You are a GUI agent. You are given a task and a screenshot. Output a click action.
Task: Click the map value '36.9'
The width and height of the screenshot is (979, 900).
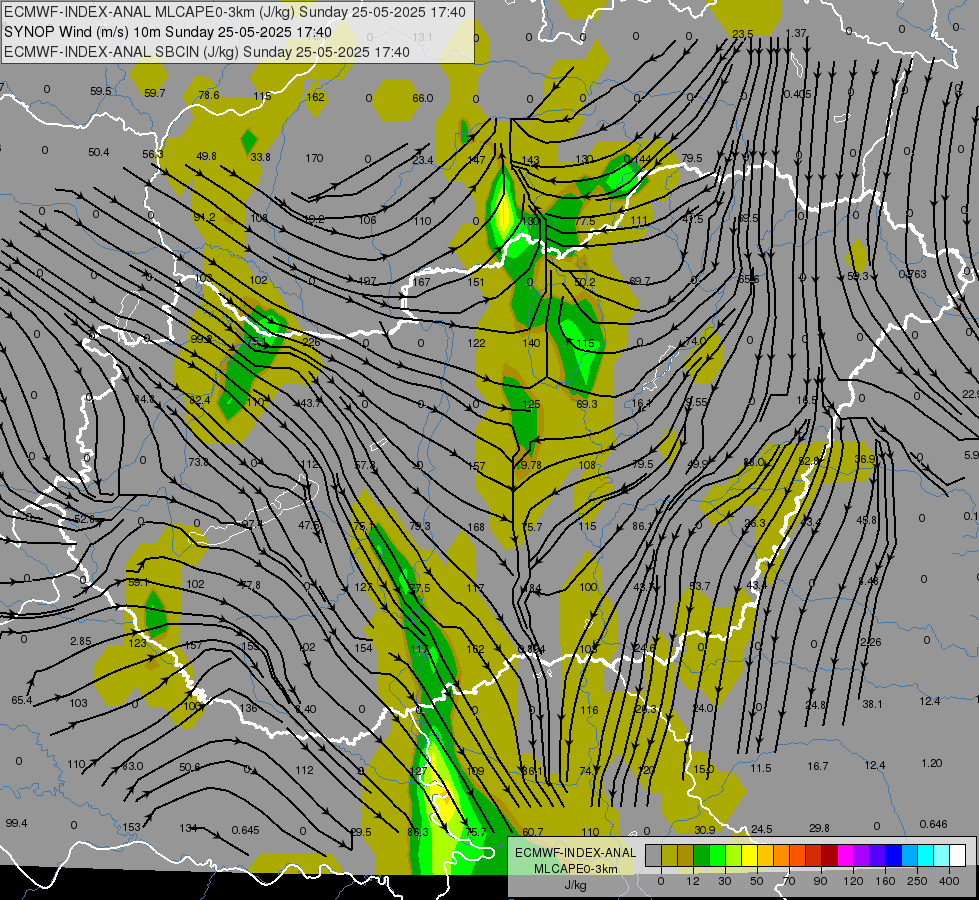[x=865, y=459]
